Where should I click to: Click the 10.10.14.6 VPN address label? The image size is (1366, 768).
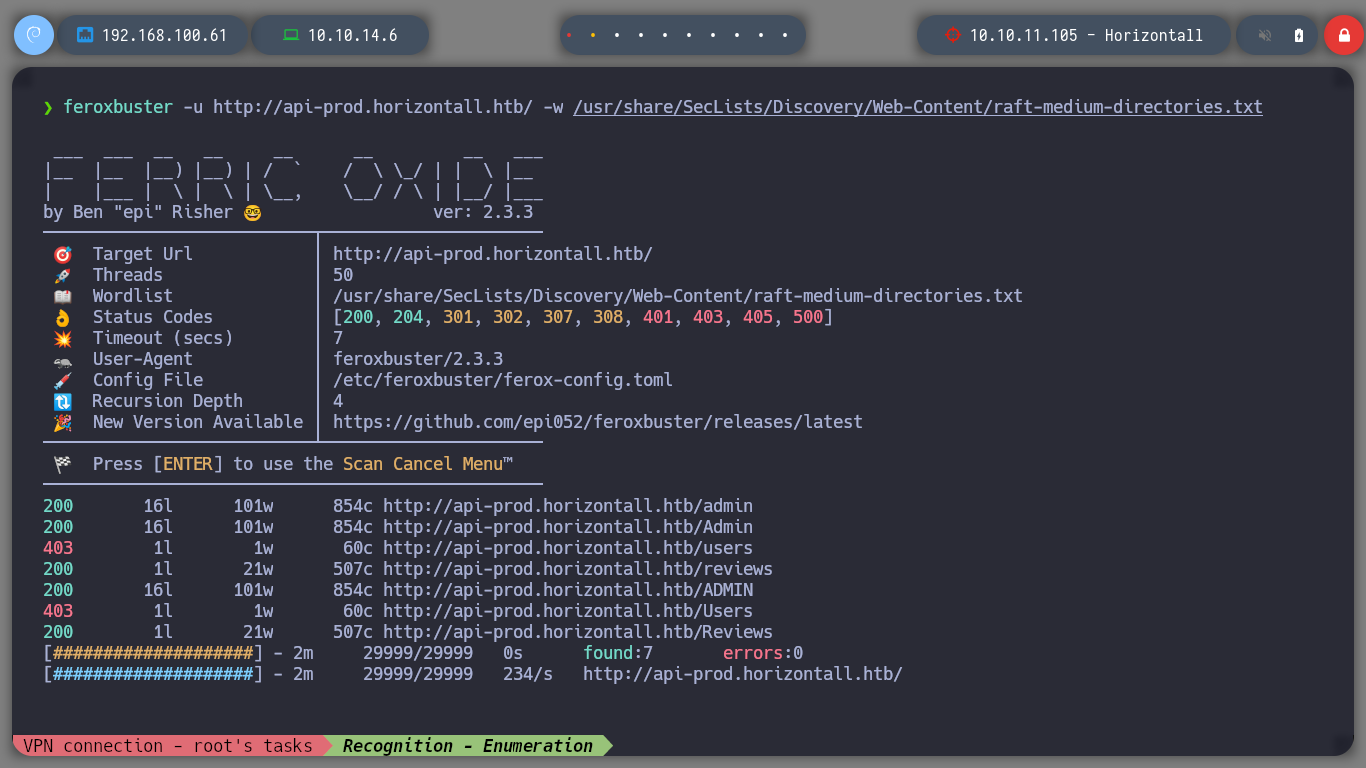(x=352, y=35)
